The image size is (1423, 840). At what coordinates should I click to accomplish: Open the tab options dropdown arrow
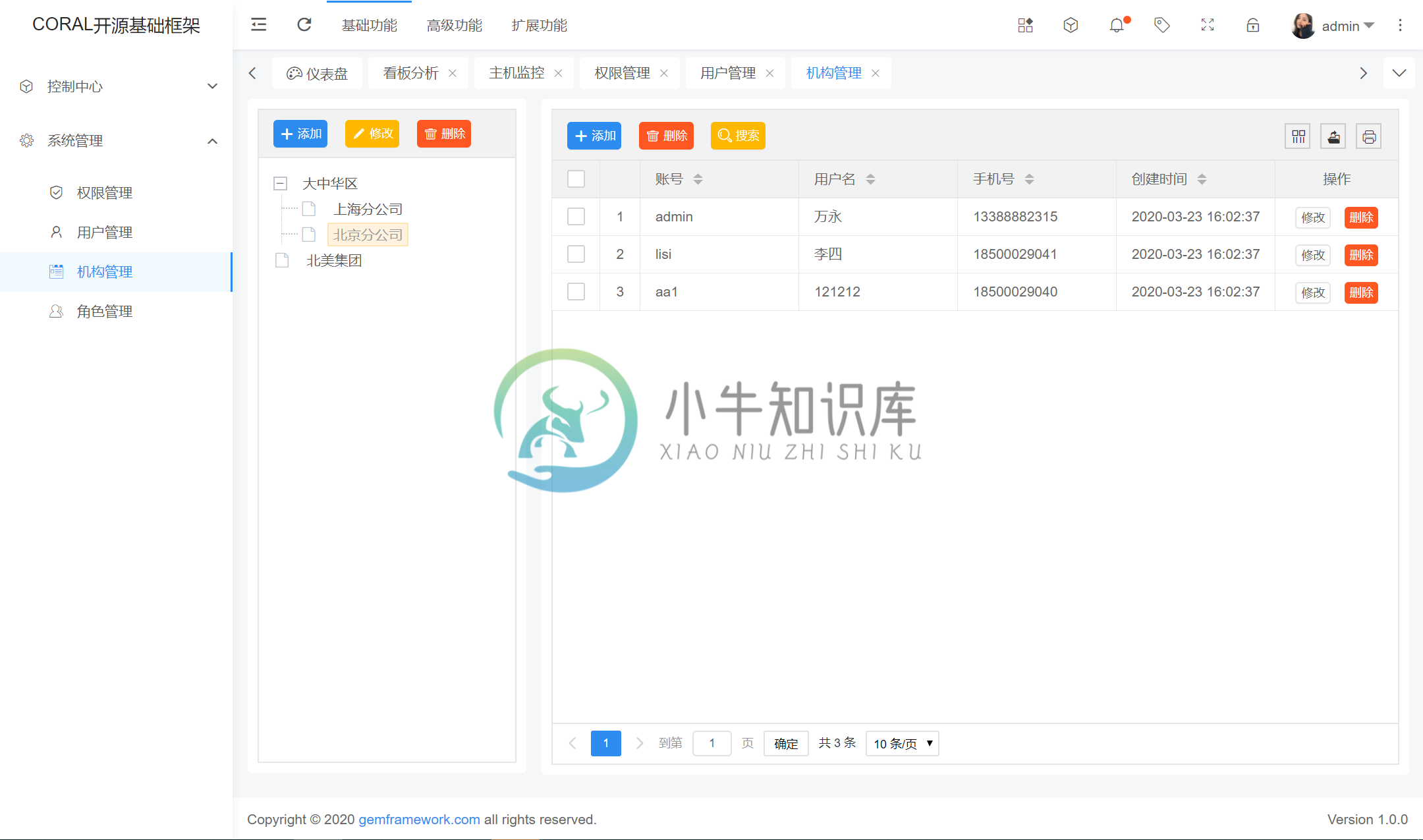[1399, 73]
